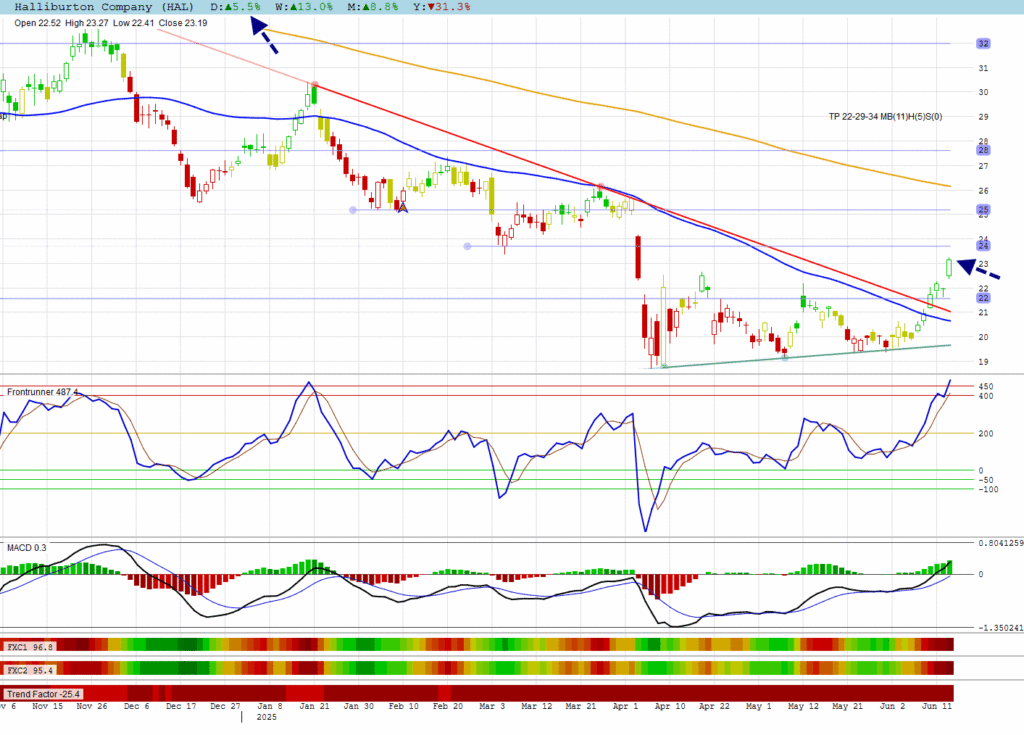The width and height of the screenshot is (1024, 735).
Task: Click the Jun 2 date label
Action: (893, 706)
